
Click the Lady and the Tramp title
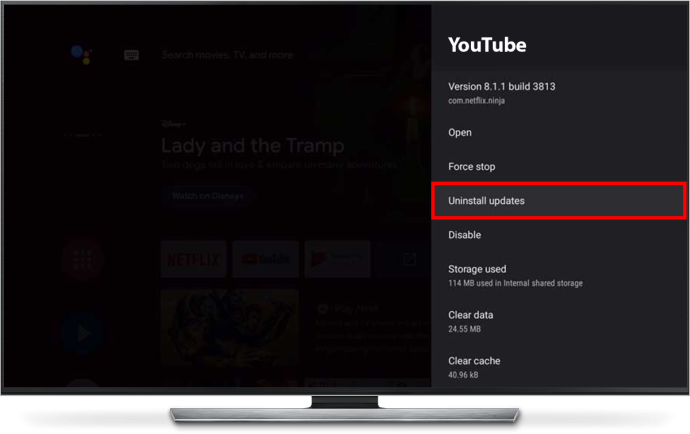point(253,146)
